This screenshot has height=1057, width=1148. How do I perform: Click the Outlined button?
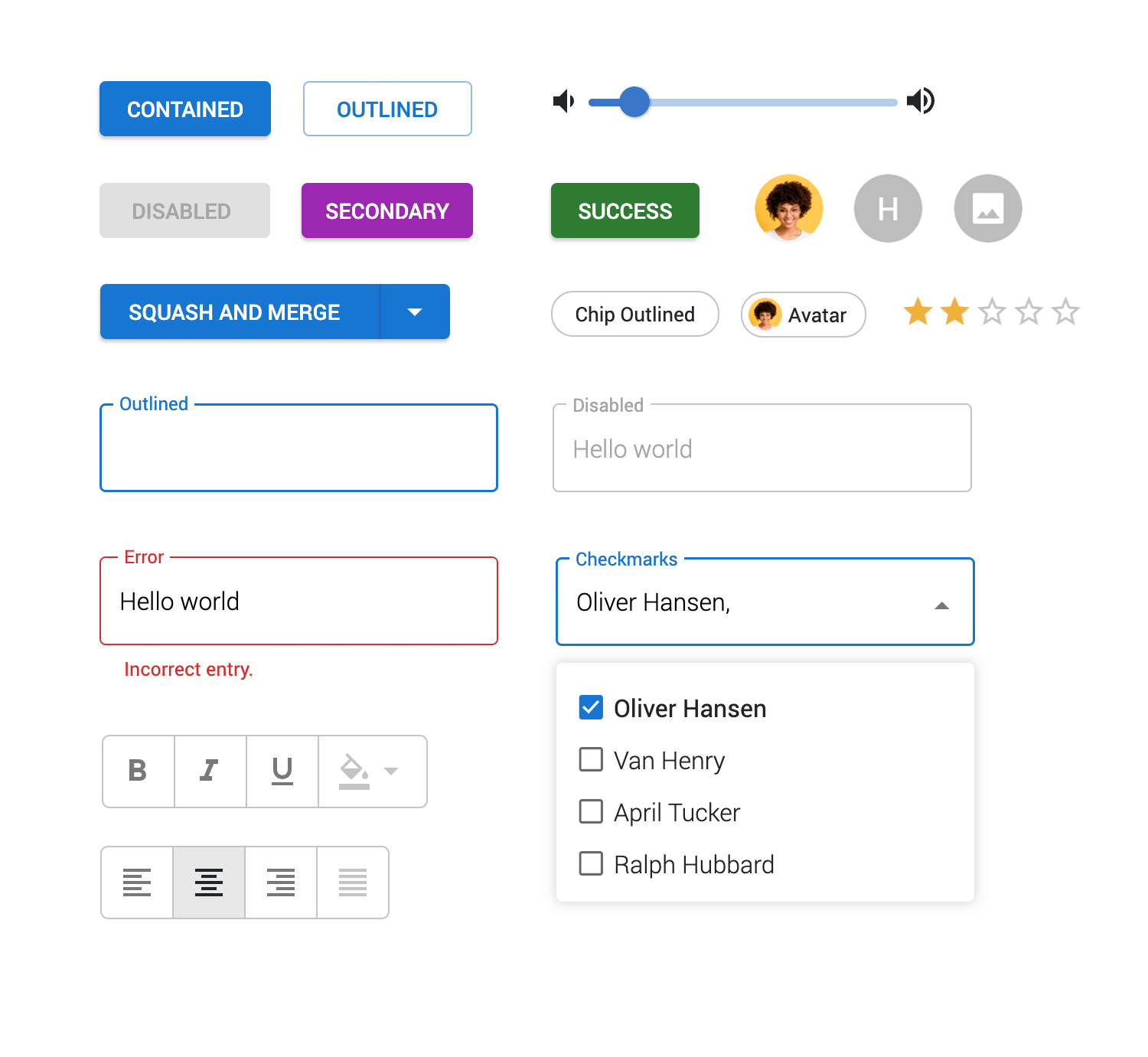pyautogui.click(x=387, y=109)
